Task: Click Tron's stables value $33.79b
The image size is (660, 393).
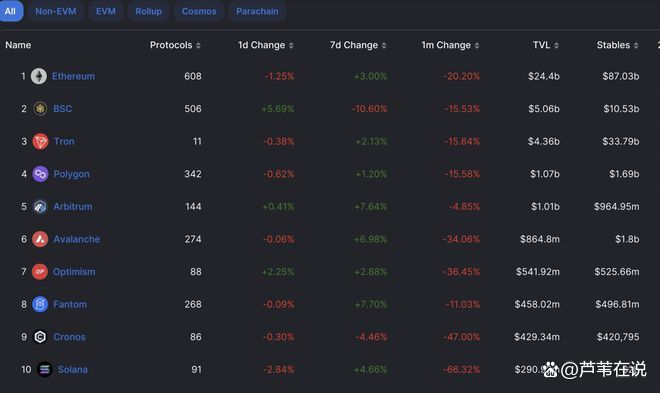Action: 620,141
